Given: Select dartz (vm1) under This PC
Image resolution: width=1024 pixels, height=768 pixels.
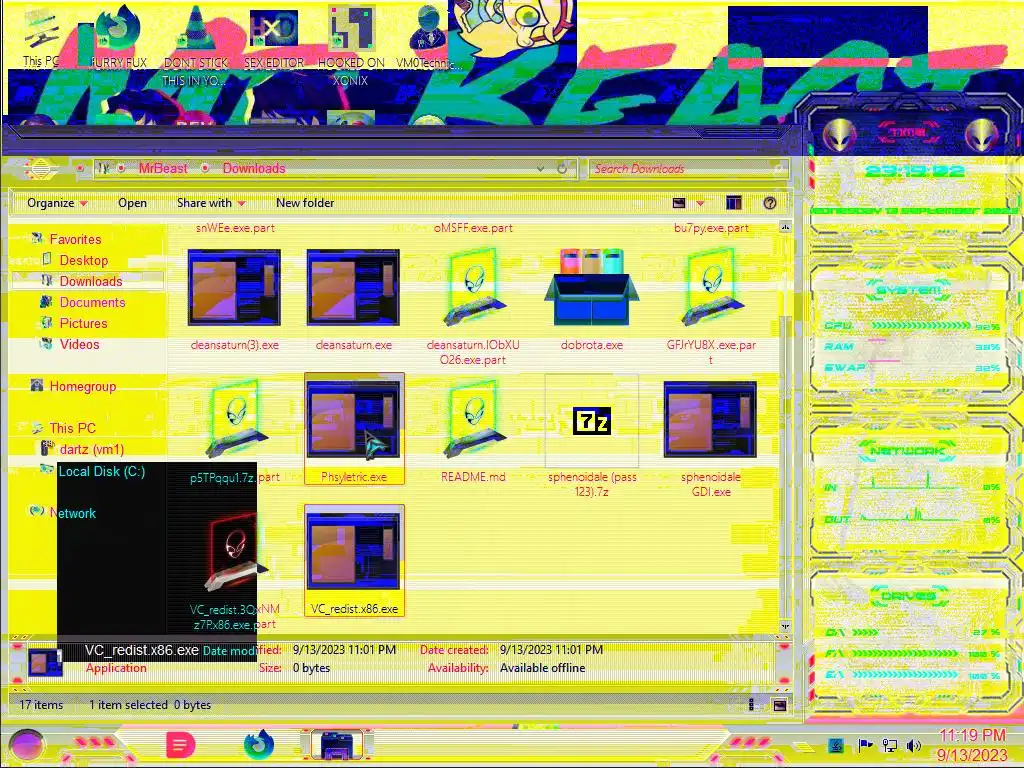Looking at the screenshot, I should tap(91, 449).
